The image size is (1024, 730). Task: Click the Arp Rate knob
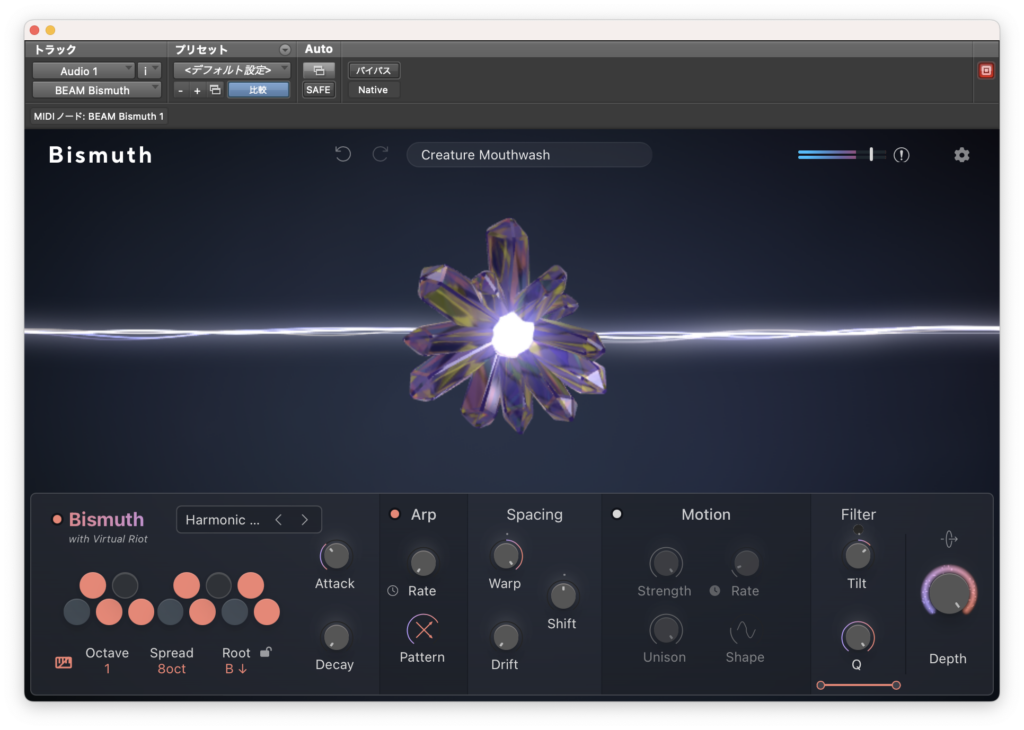(423, 562)
